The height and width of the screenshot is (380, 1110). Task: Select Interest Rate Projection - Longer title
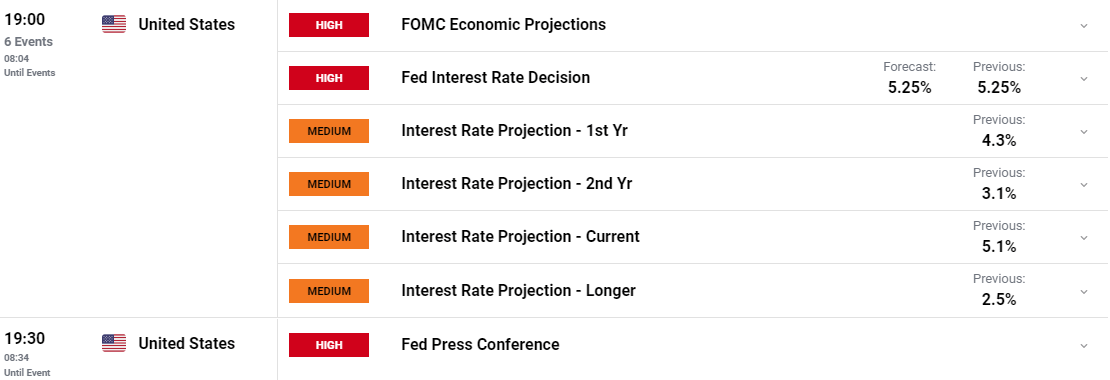518,291
